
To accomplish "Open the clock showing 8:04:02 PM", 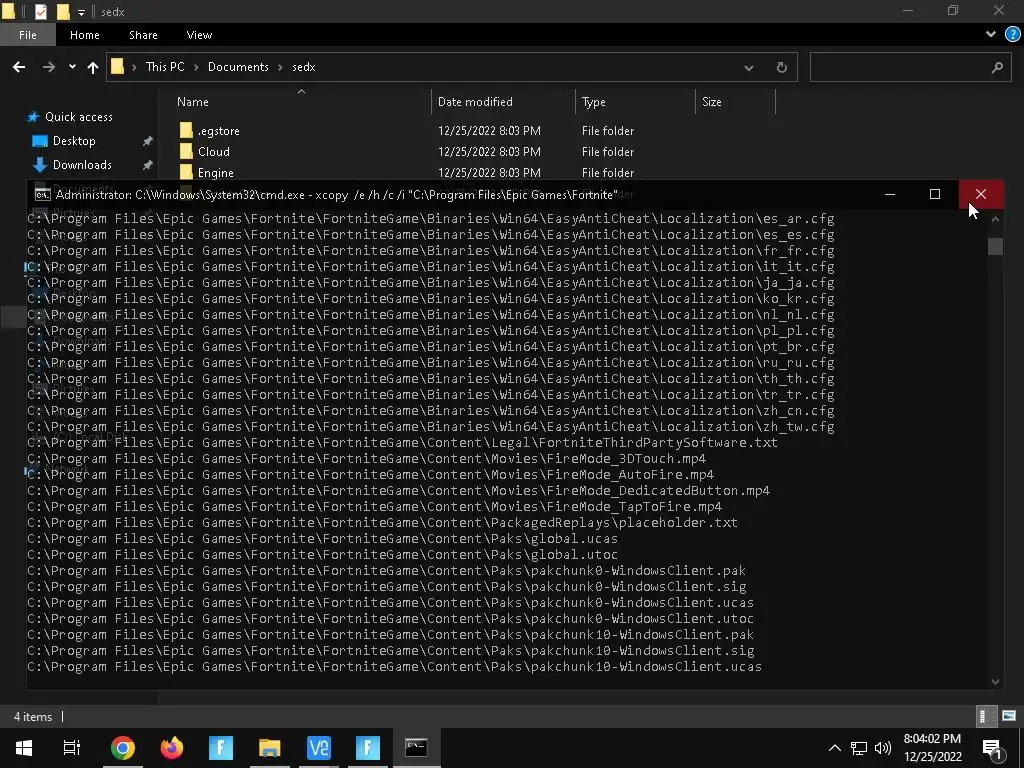I will point(933,748).
